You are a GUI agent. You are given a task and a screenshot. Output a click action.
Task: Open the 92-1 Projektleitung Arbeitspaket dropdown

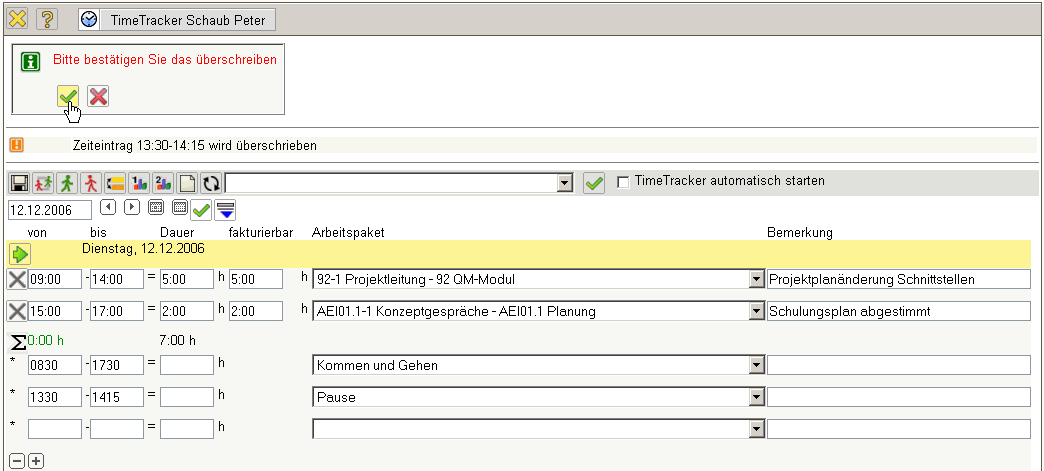pyautogui.click(x=756, y=280)
